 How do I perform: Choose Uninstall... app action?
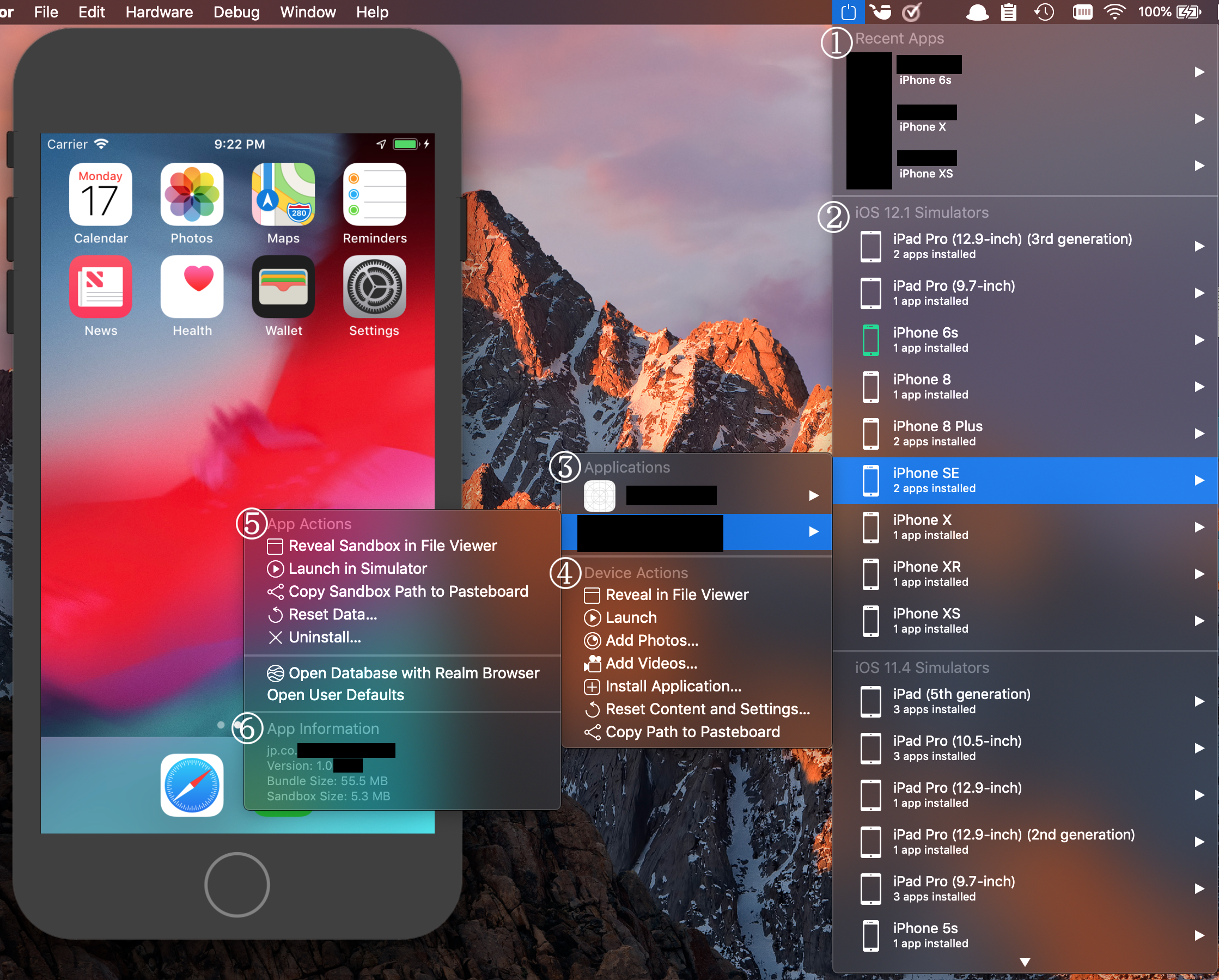(x=402, y=638)
